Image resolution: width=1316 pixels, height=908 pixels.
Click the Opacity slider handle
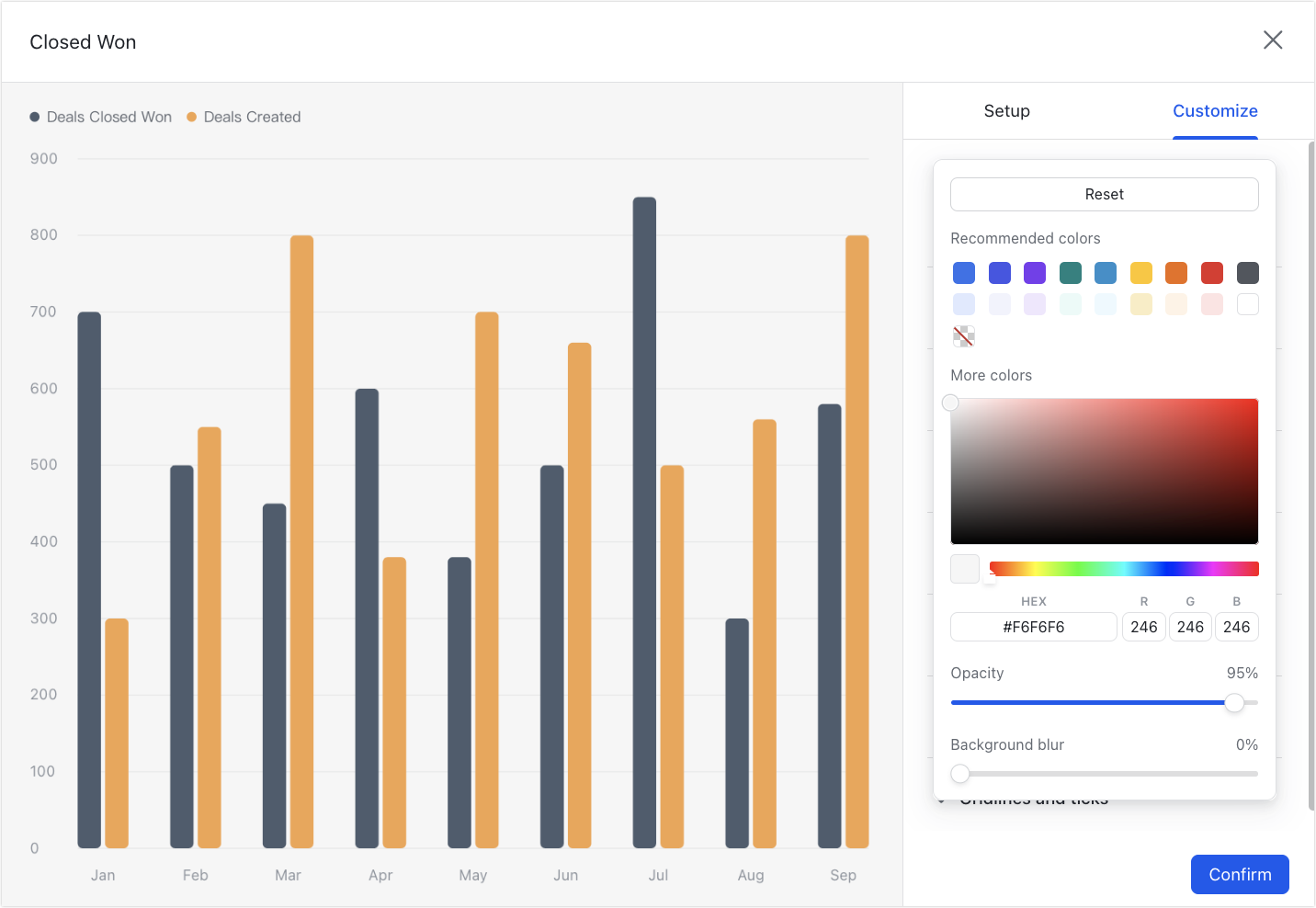pos(1234,702)
